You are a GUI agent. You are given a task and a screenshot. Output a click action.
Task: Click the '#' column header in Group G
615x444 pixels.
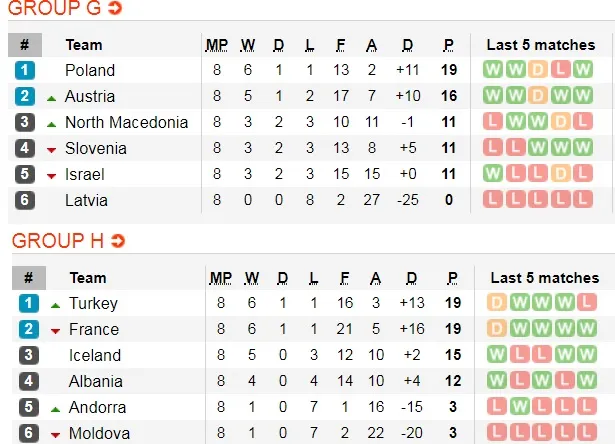25,44
